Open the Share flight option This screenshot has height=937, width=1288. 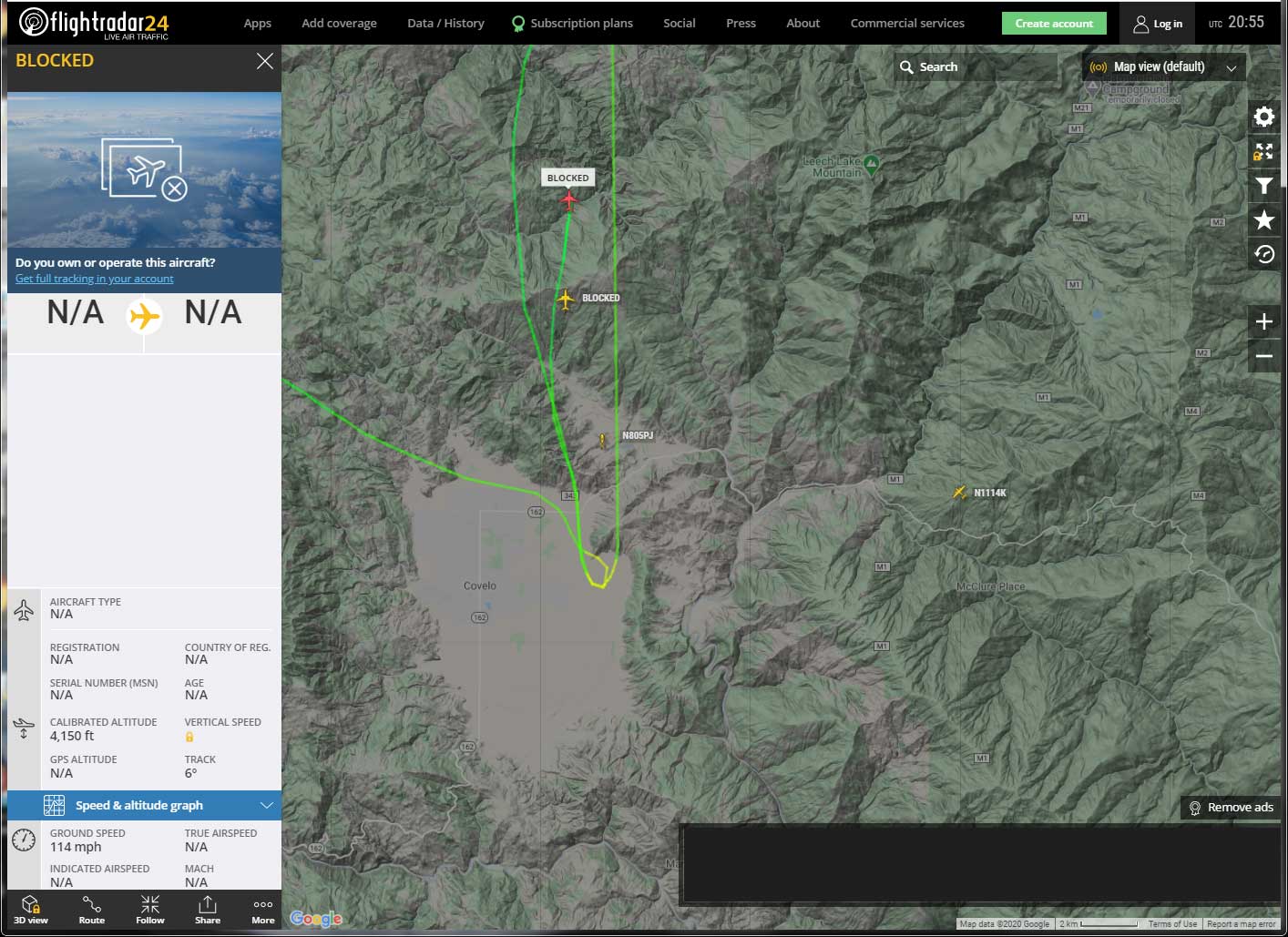point(208,909)
